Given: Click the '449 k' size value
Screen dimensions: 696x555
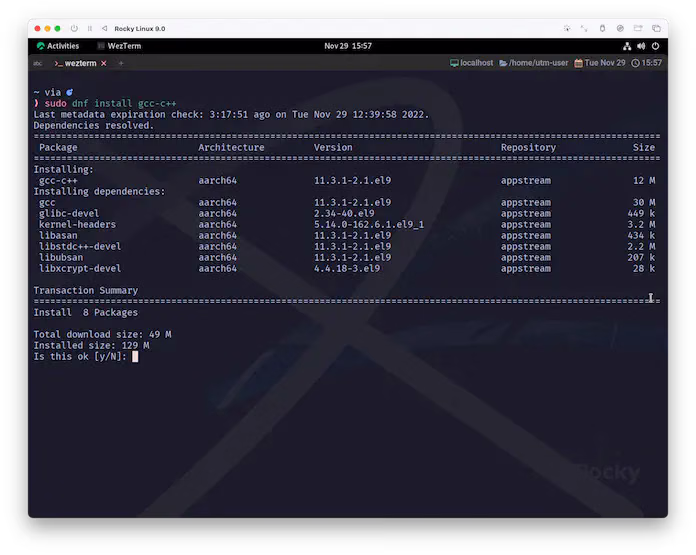Looking at the screenshot, I should (641, 213).
